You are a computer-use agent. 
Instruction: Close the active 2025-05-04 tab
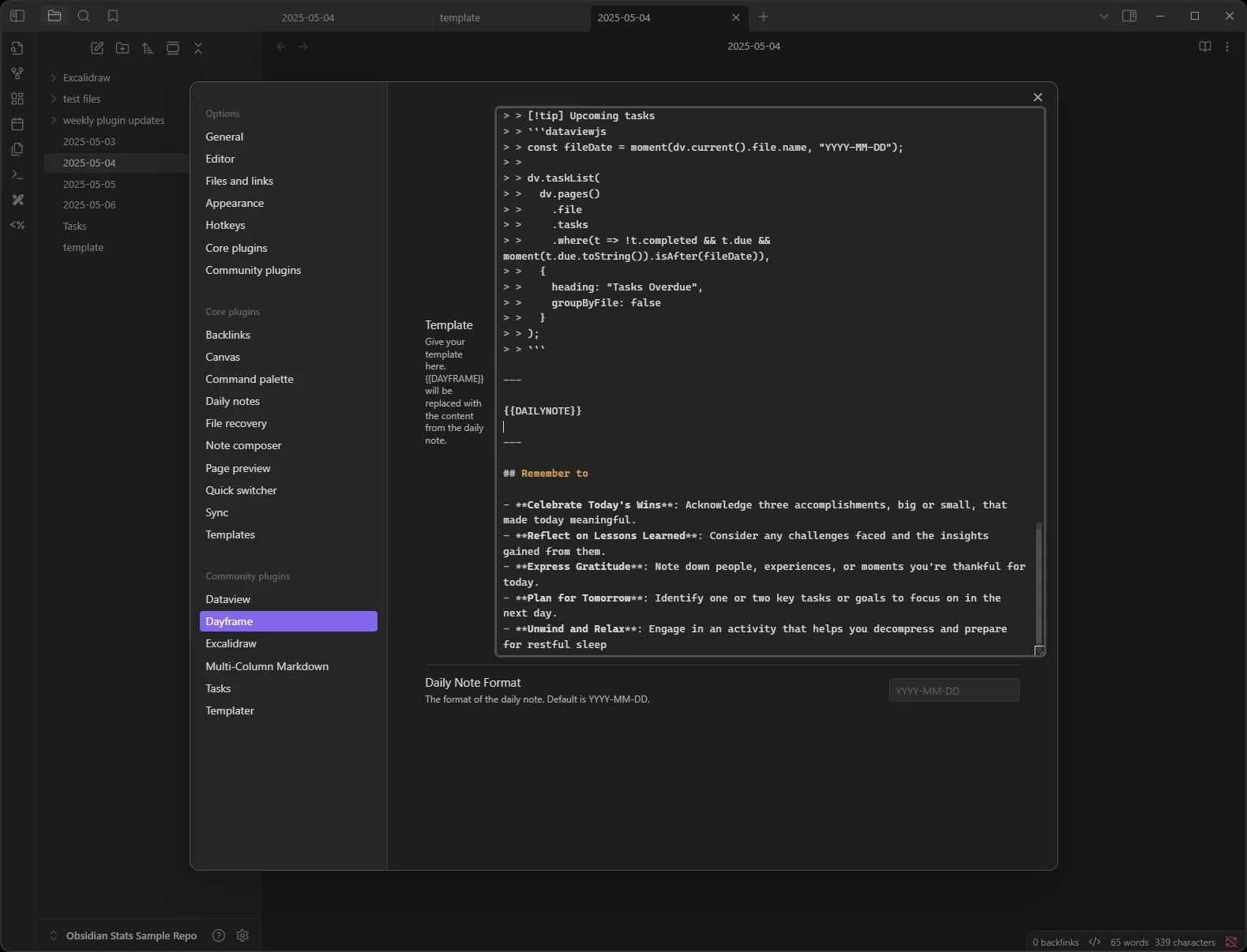(x=736, y=17)
